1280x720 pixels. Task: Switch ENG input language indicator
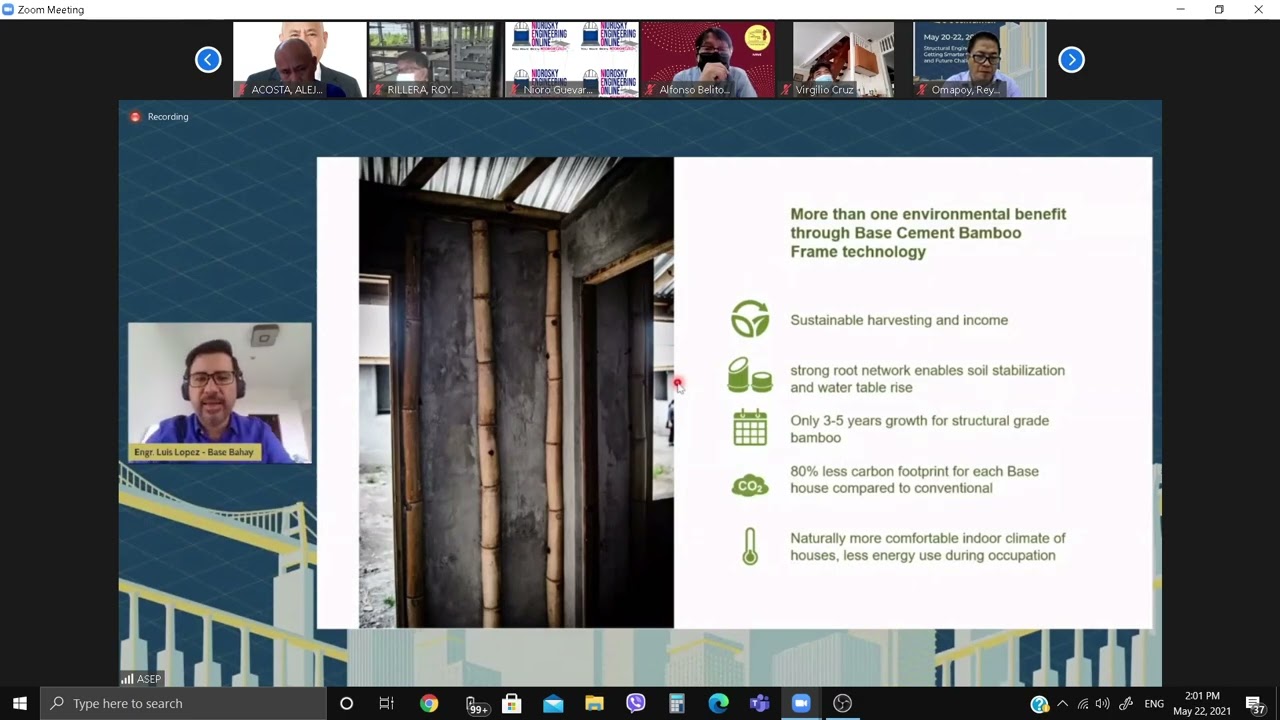pos(1154,704)
